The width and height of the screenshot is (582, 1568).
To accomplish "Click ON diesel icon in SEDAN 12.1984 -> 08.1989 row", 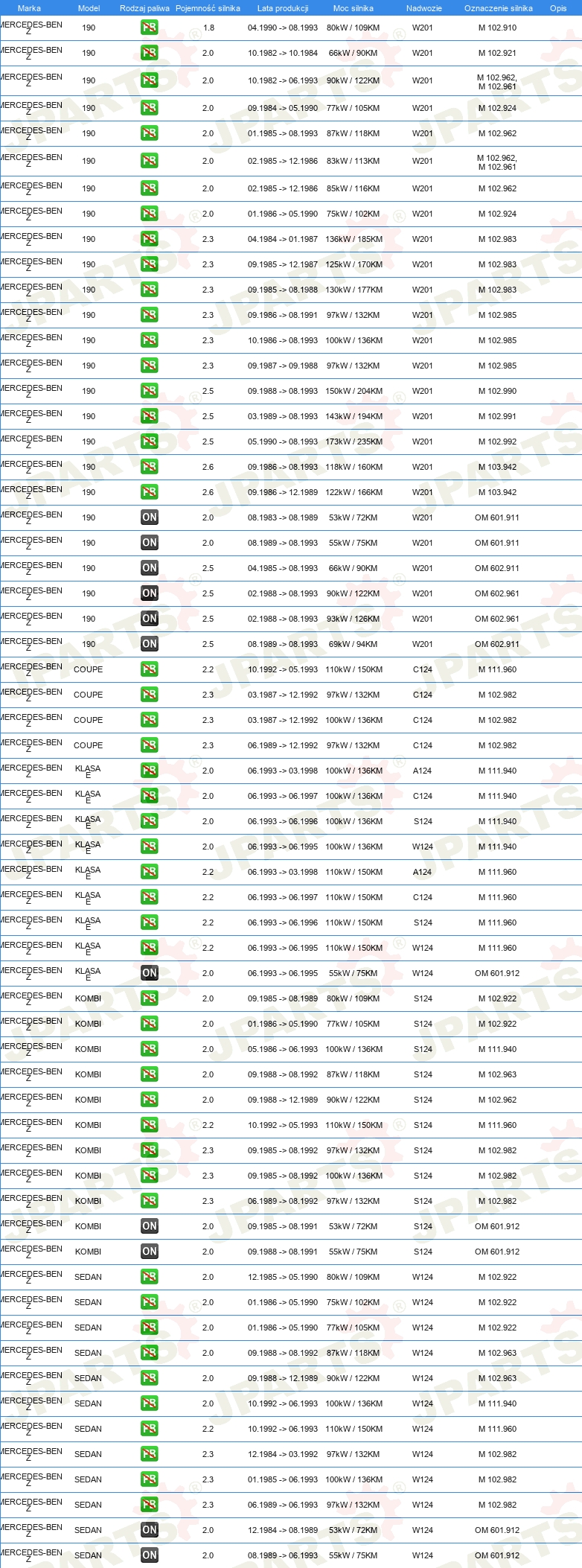I will click(150, 1530).
